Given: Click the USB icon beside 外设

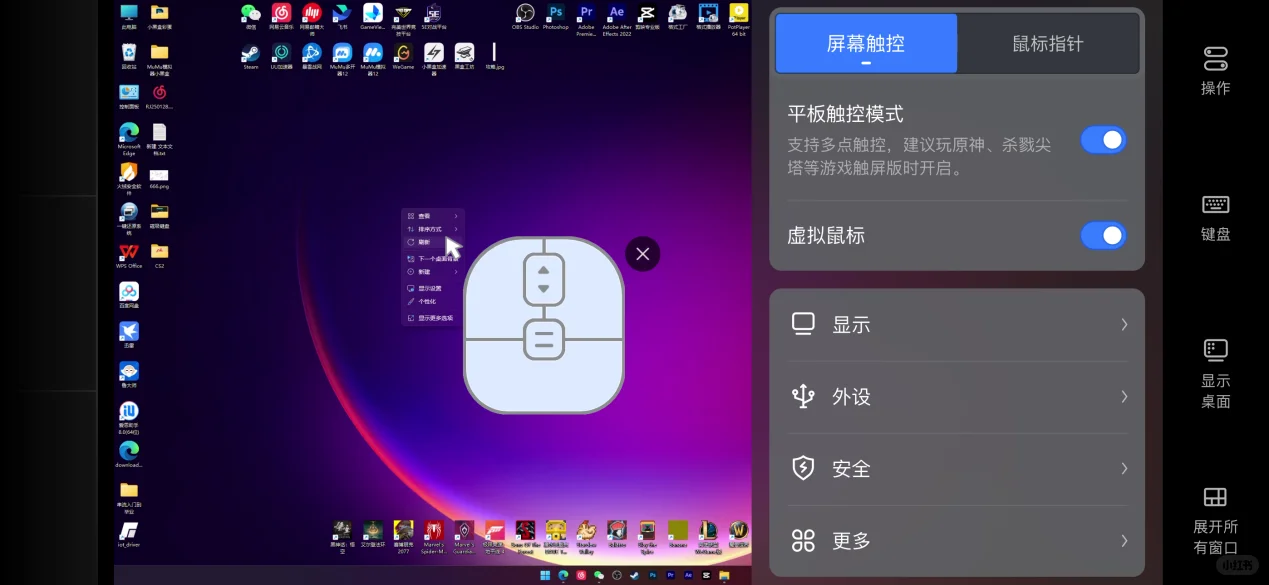Looking at the screenshot, I should (x=803, y=396).
